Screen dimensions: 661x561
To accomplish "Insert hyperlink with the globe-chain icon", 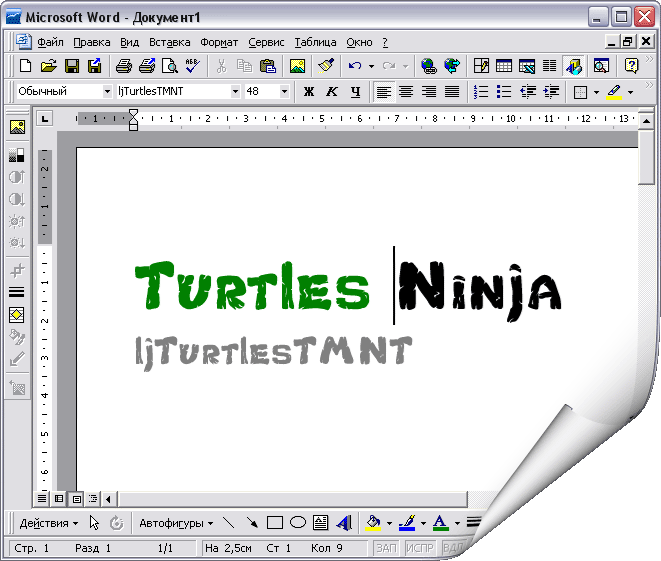I will (429, 66).
